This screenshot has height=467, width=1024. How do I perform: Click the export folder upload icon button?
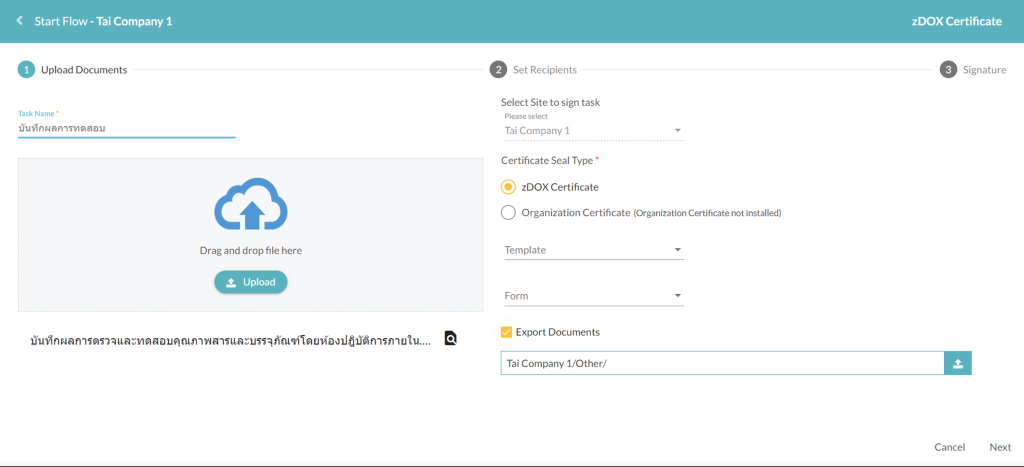point(957,364)
